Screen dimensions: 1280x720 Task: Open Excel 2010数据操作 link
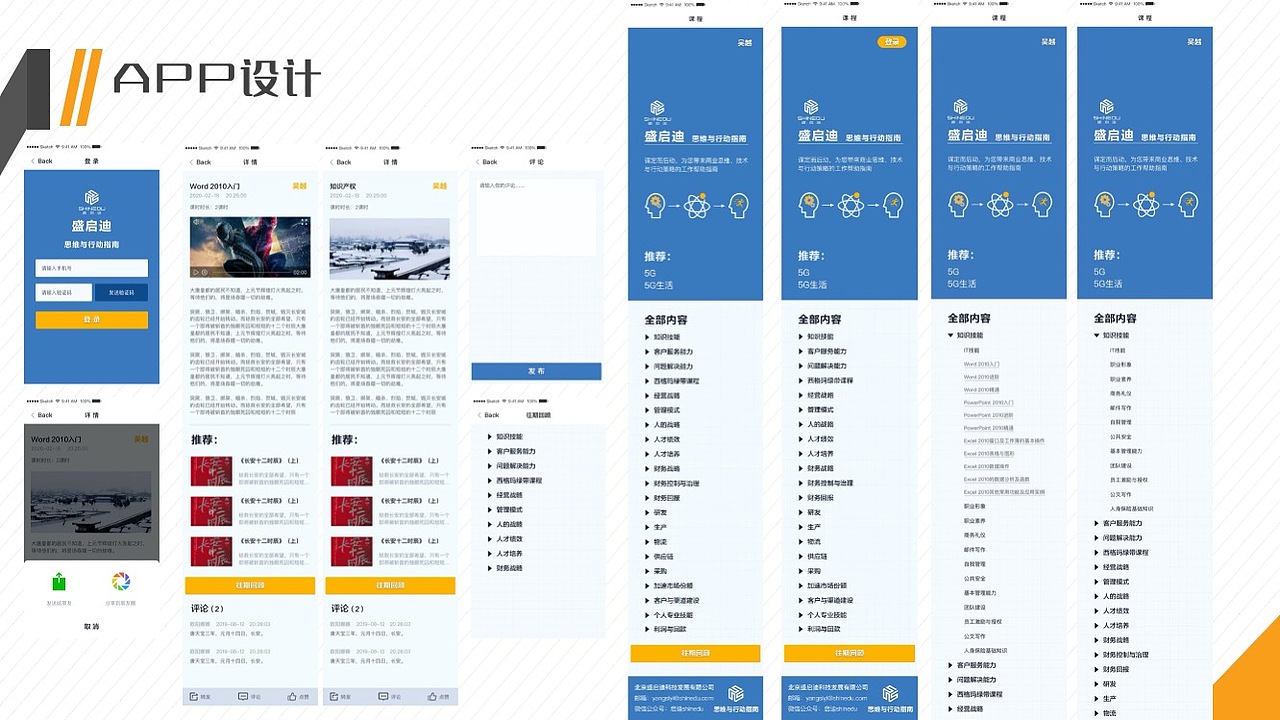tap(985, 466)
